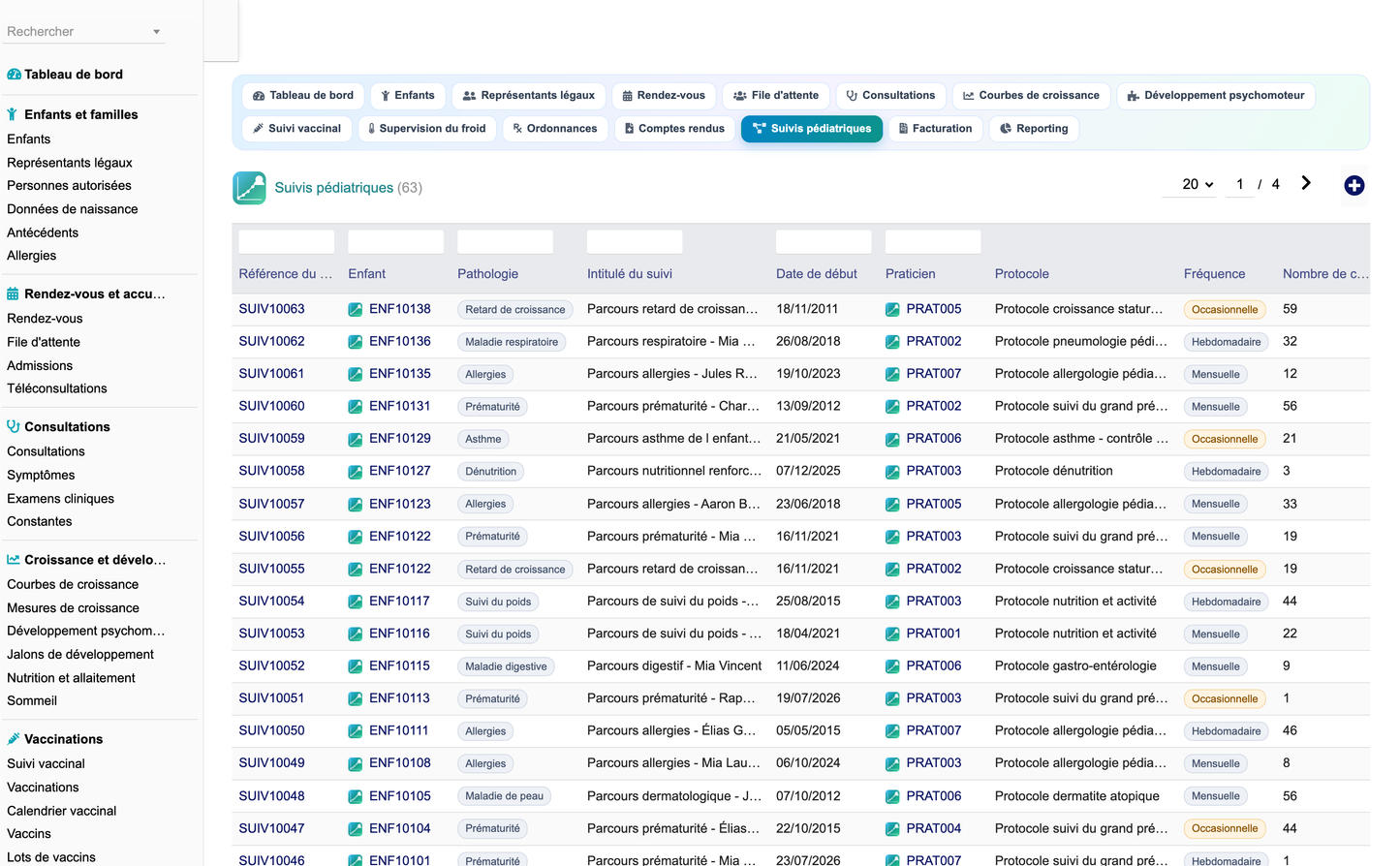Open the File d'attente tab
The image size is (1400, 866).
776,96
